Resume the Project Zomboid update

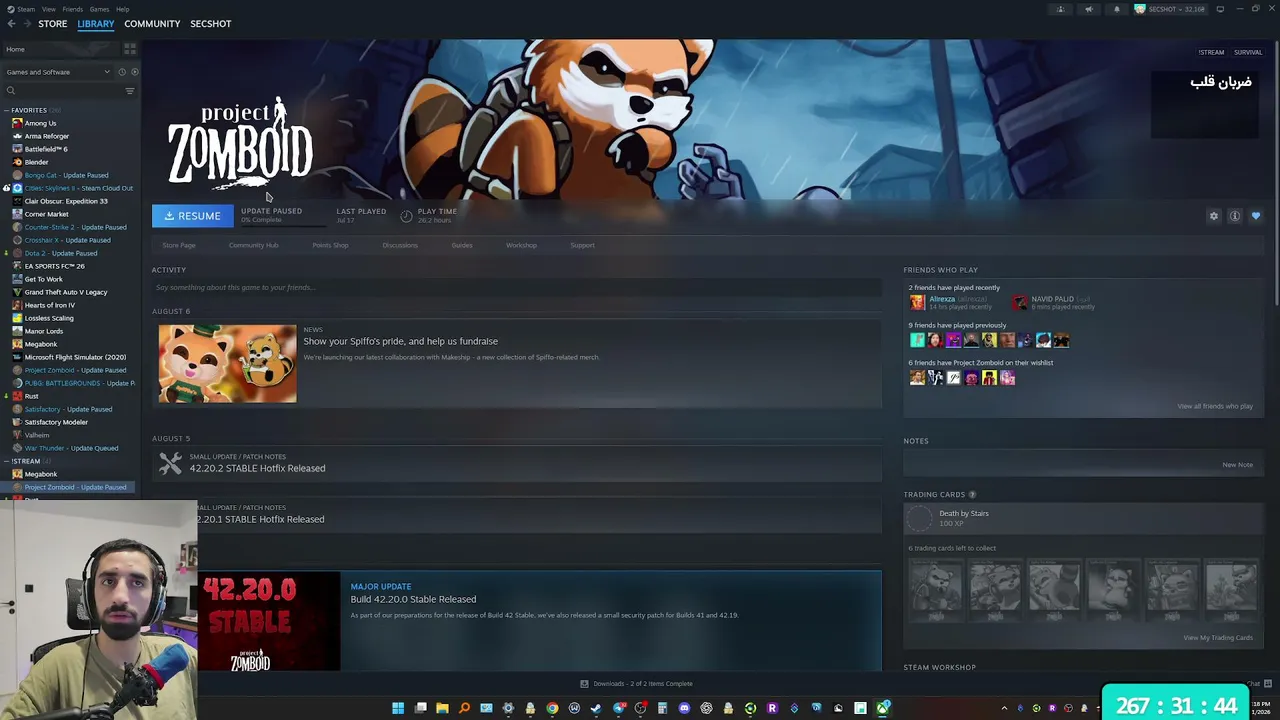192,216
